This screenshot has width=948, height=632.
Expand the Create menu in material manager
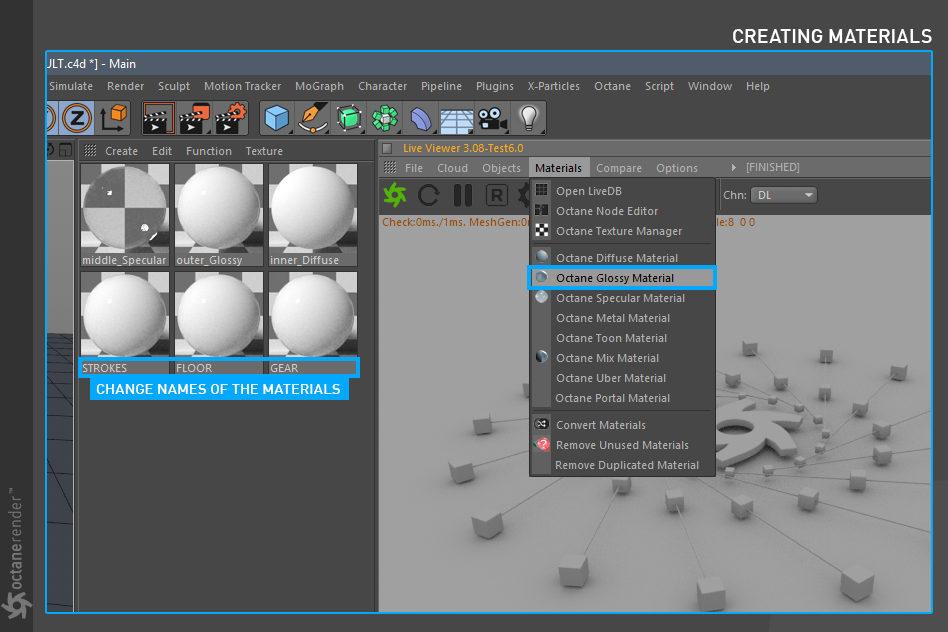(121, 151)
